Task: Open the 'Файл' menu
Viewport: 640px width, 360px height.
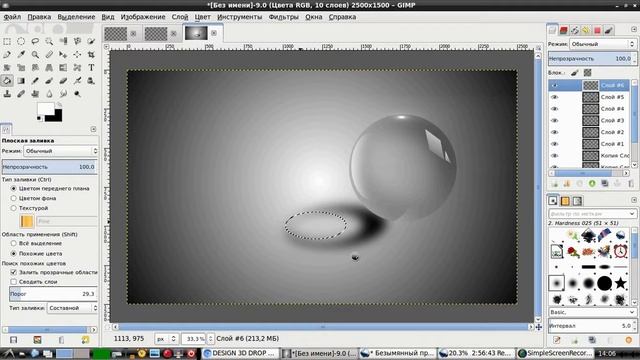Action: pyautogui.click(x=12, y=17)
